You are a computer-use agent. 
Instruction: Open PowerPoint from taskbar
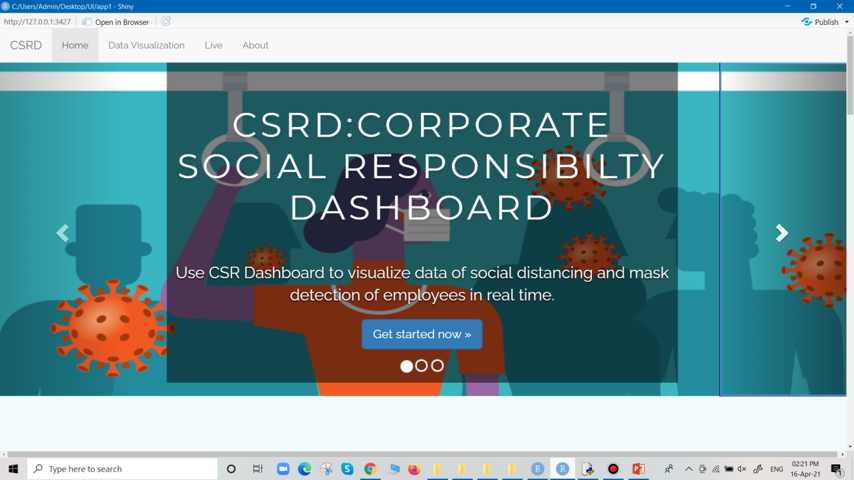[638, 469]
